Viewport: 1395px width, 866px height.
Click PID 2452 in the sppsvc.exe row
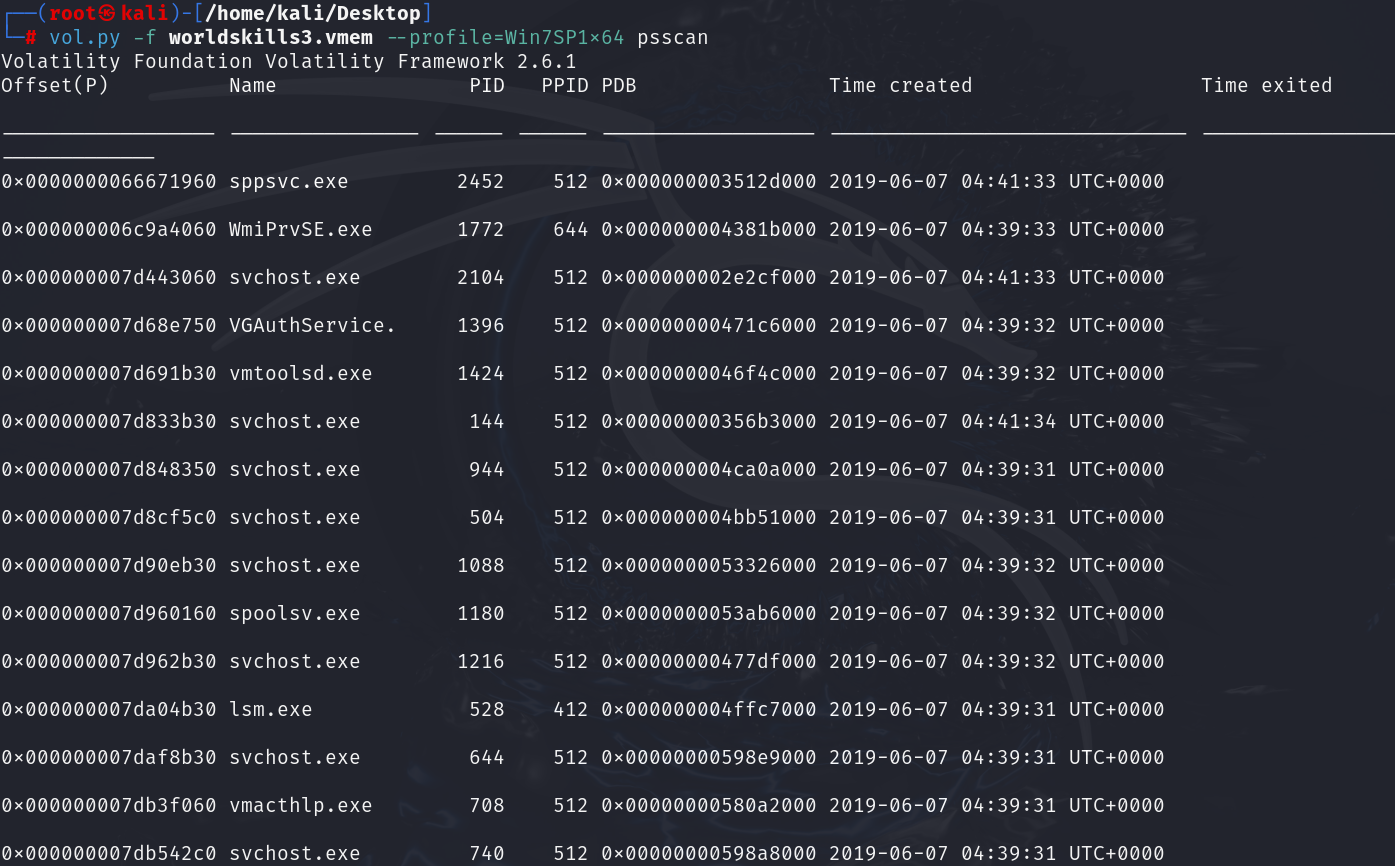(x=480, y=181)
